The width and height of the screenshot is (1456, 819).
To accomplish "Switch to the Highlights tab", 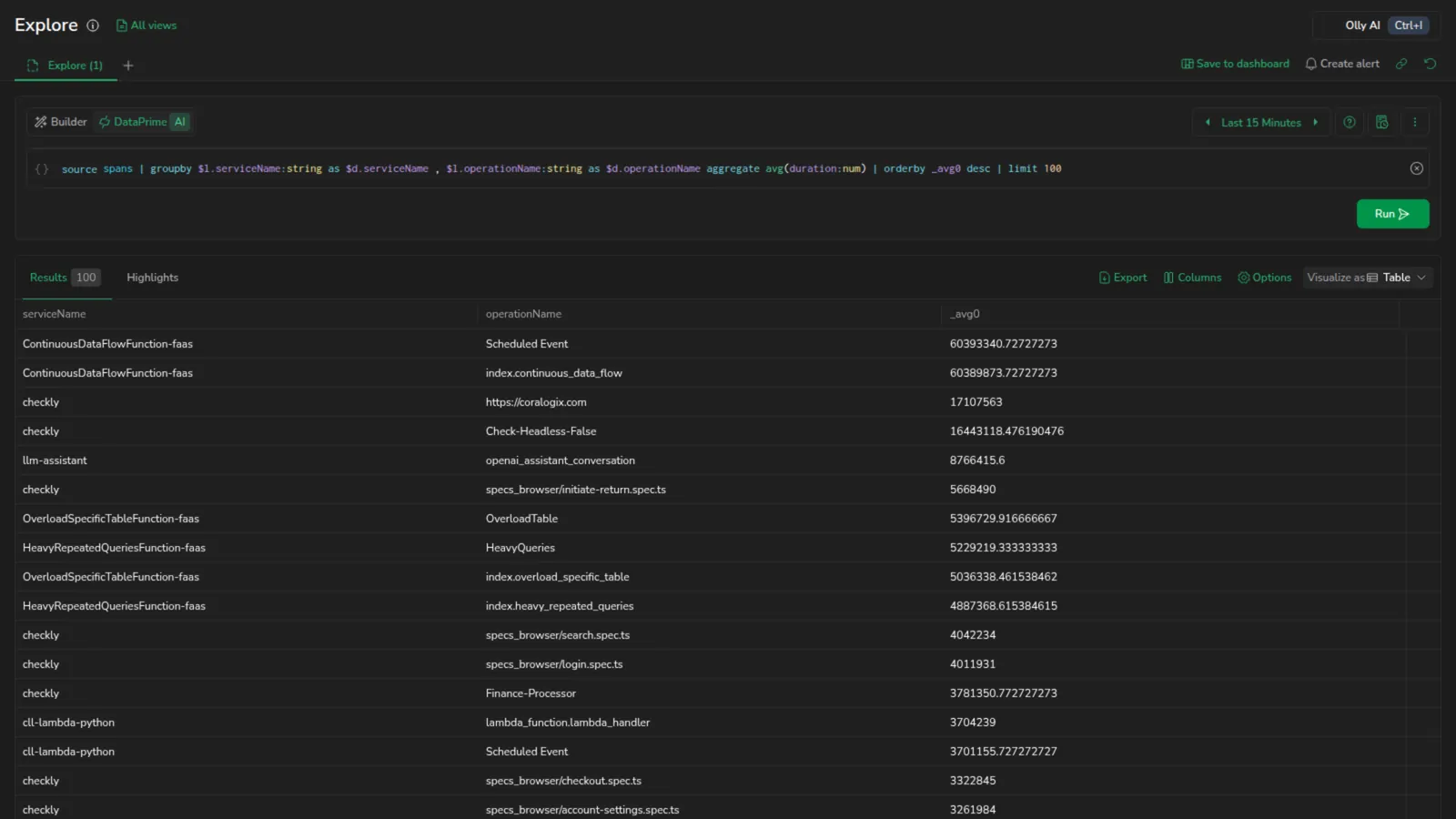I will [x=152, y=278].
